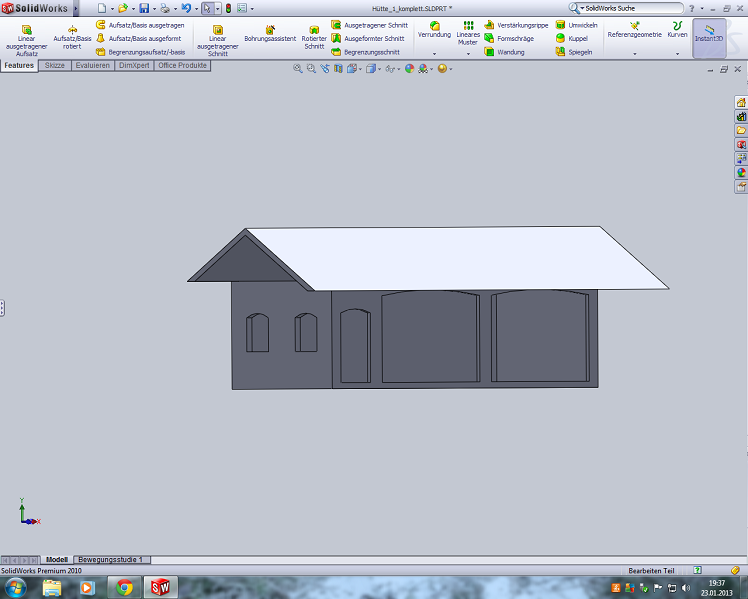Image resolution: width=748 pixels, height=599 pixels.
Task: Open Chrome from the Windows taskbar
Action: click(124, 587)
